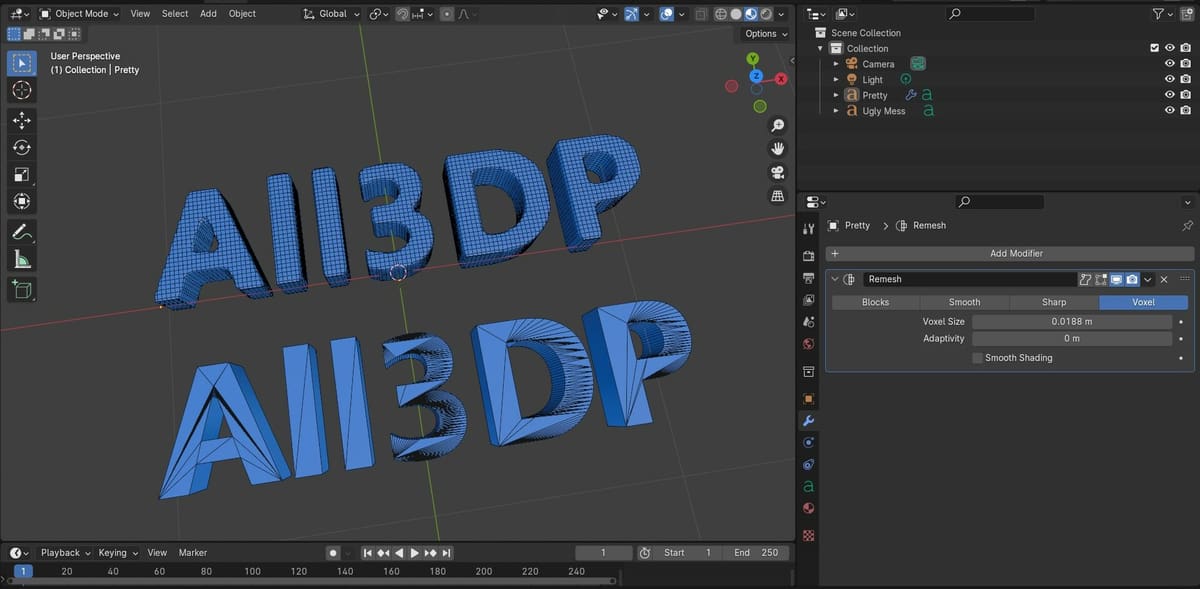Enable Smooth Shading checkbox

coord(977,358)
